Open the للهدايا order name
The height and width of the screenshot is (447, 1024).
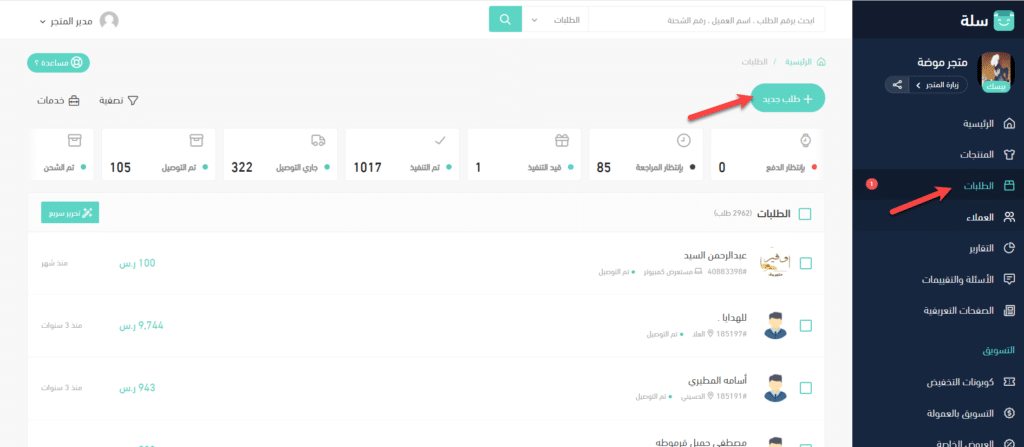pyautogui.click(x=732, y=318)
